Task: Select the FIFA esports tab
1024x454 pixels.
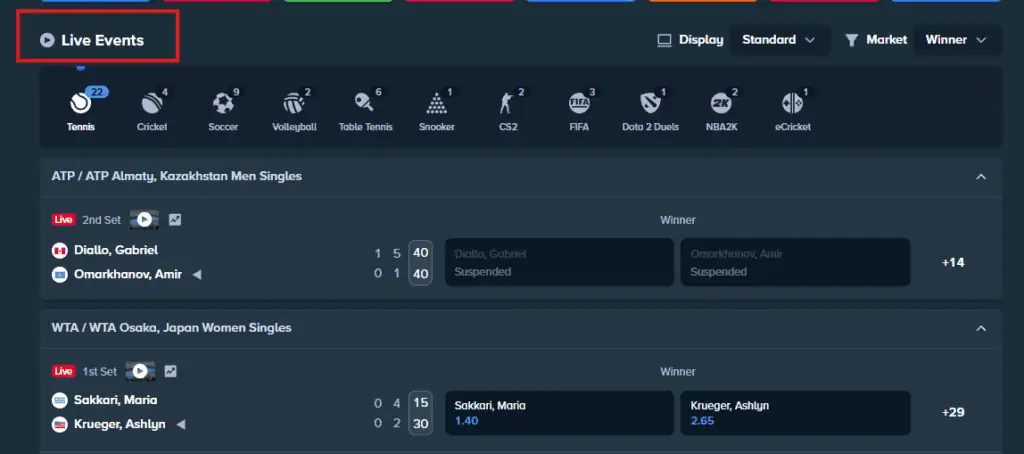Action: click(x=579, y=104)
